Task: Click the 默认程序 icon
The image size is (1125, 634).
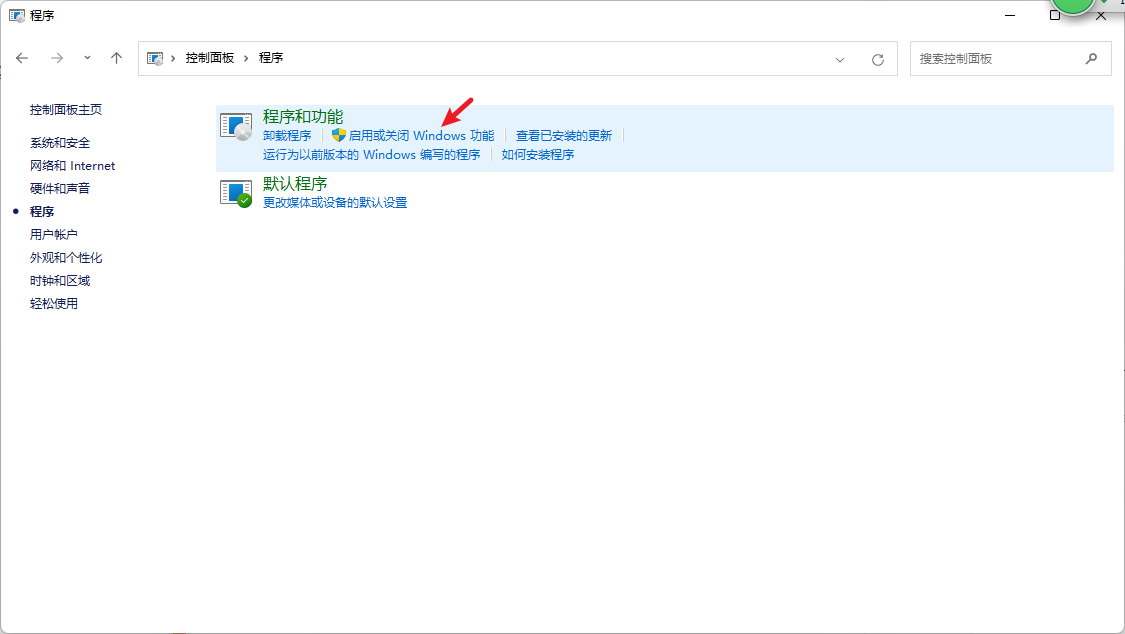Action: pyautogui.click(x=236, y=194)
